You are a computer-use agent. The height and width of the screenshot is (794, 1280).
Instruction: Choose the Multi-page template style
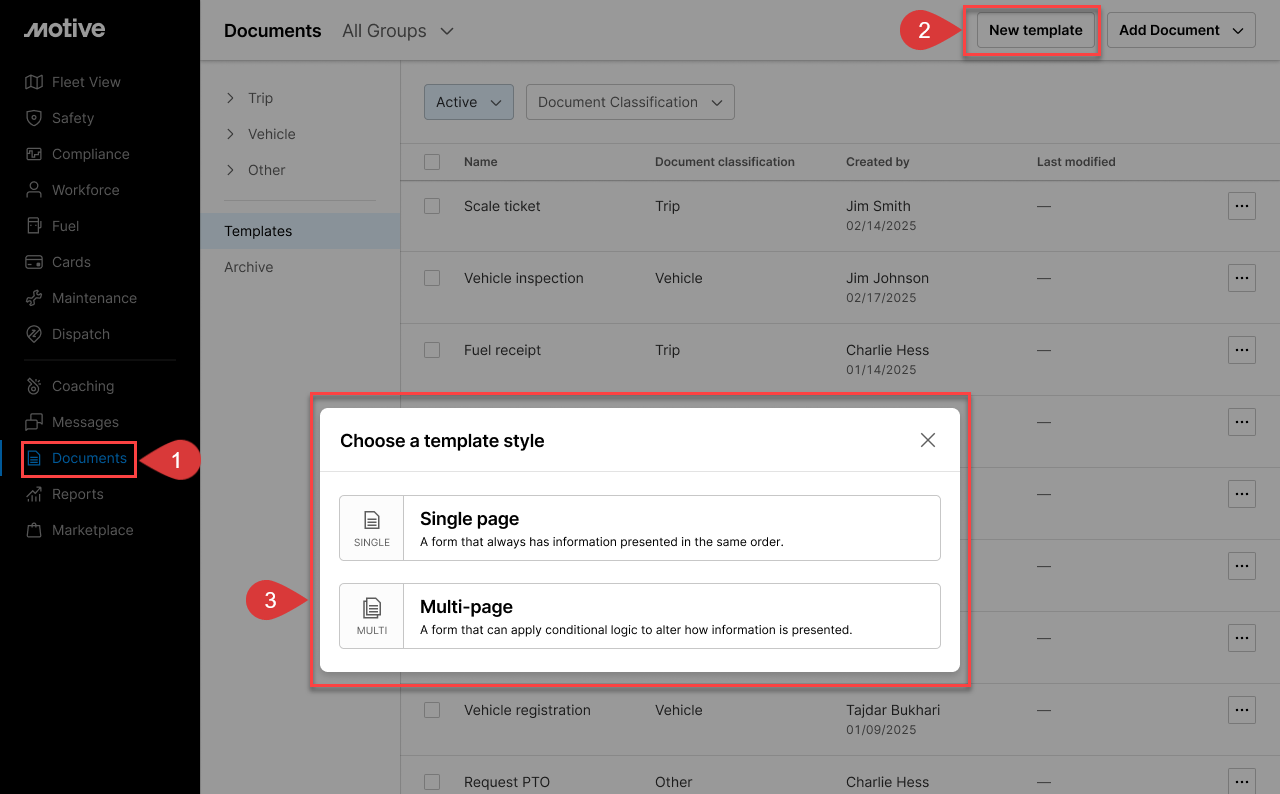pyautogui.click(x=640, y=616)
